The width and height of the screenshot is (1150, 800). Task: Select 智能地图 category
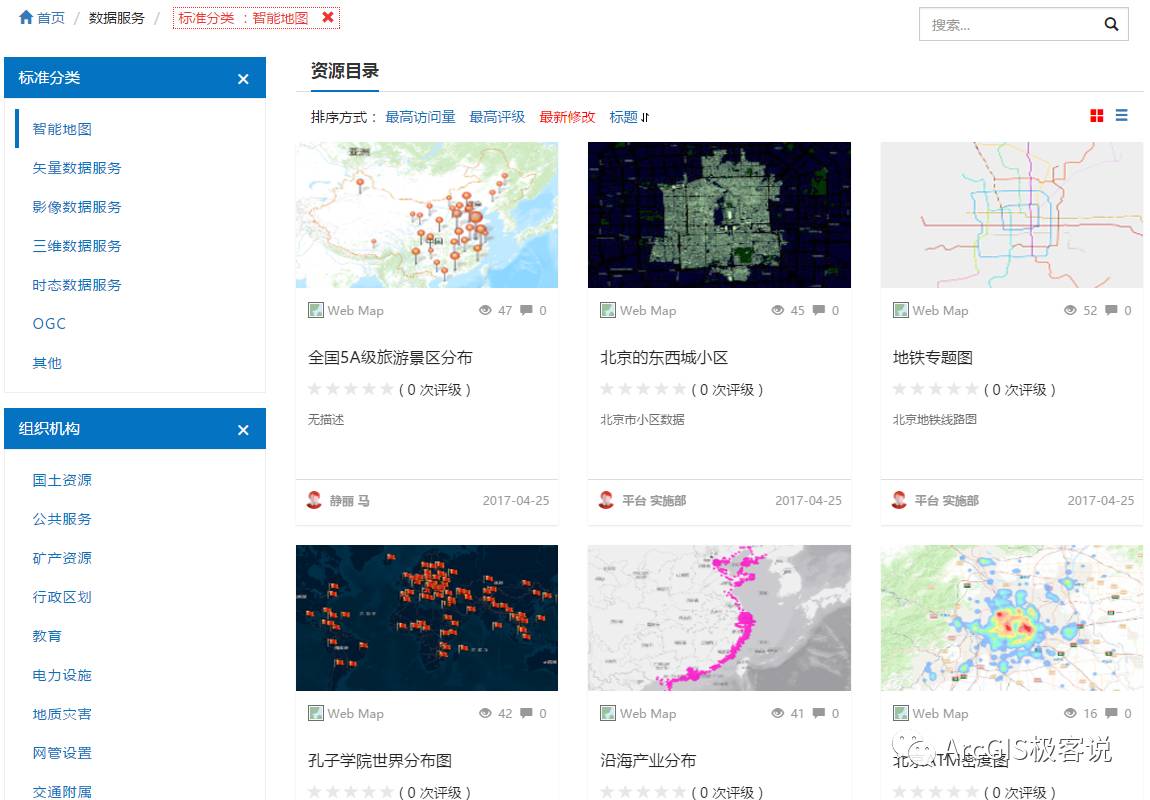tap(62, 129)
